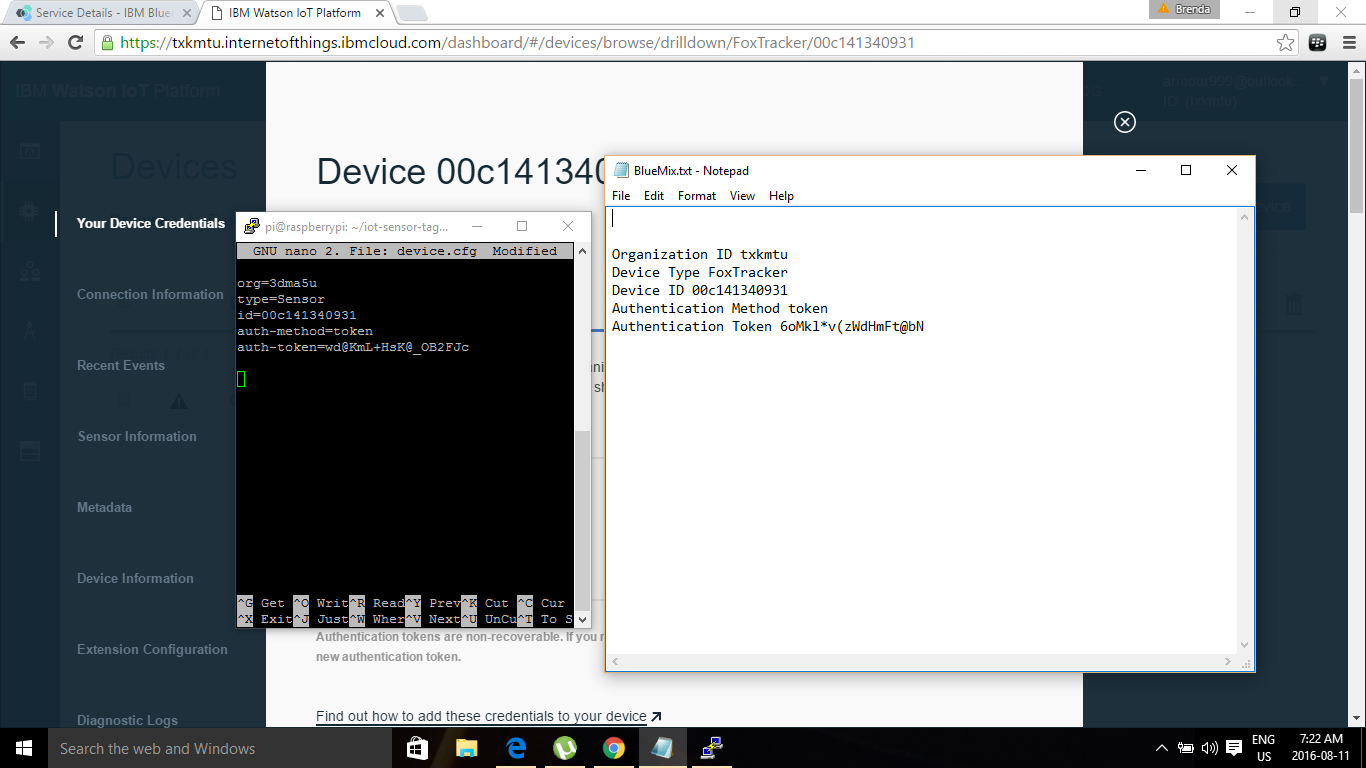Image resolution: width=1366 pixels, height=768 pixels.
Task: Click the Notepad icon in the BlueMix.txt title bar
Action: tap(621, 171)
